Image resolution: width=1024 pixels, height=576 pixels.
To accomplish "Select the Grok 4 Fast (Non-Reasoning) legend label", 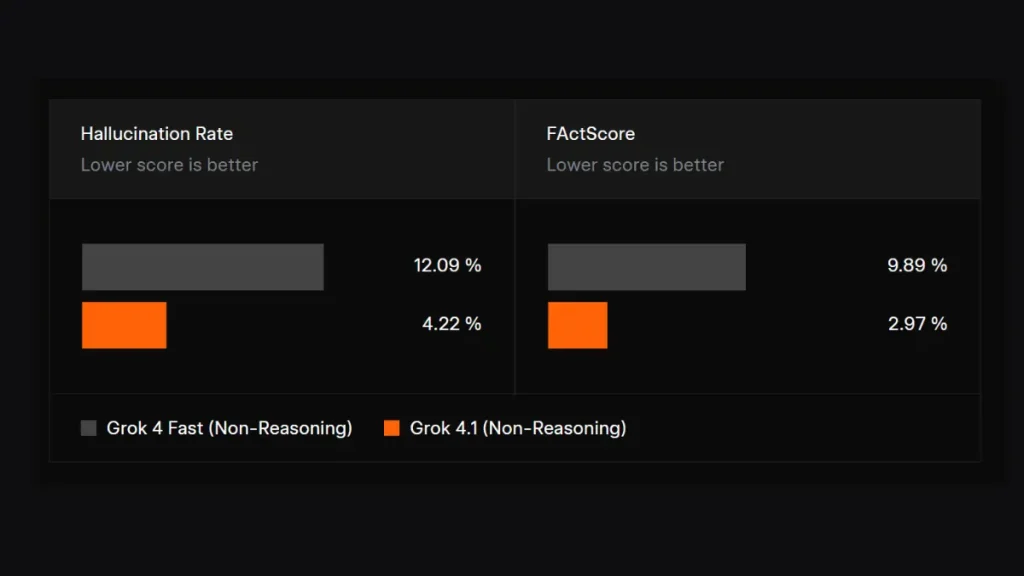I will pos(229,428).
